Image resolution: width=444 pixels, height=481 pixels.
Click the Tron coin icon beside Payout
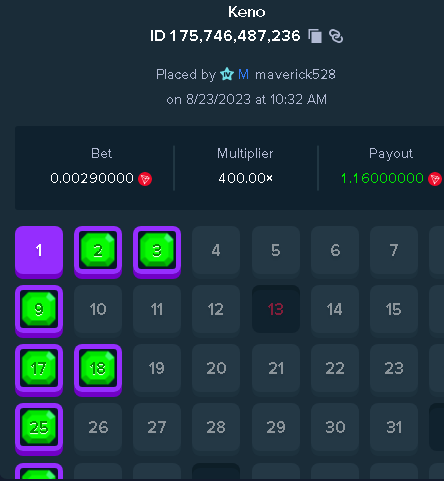[x=435, y=179]
